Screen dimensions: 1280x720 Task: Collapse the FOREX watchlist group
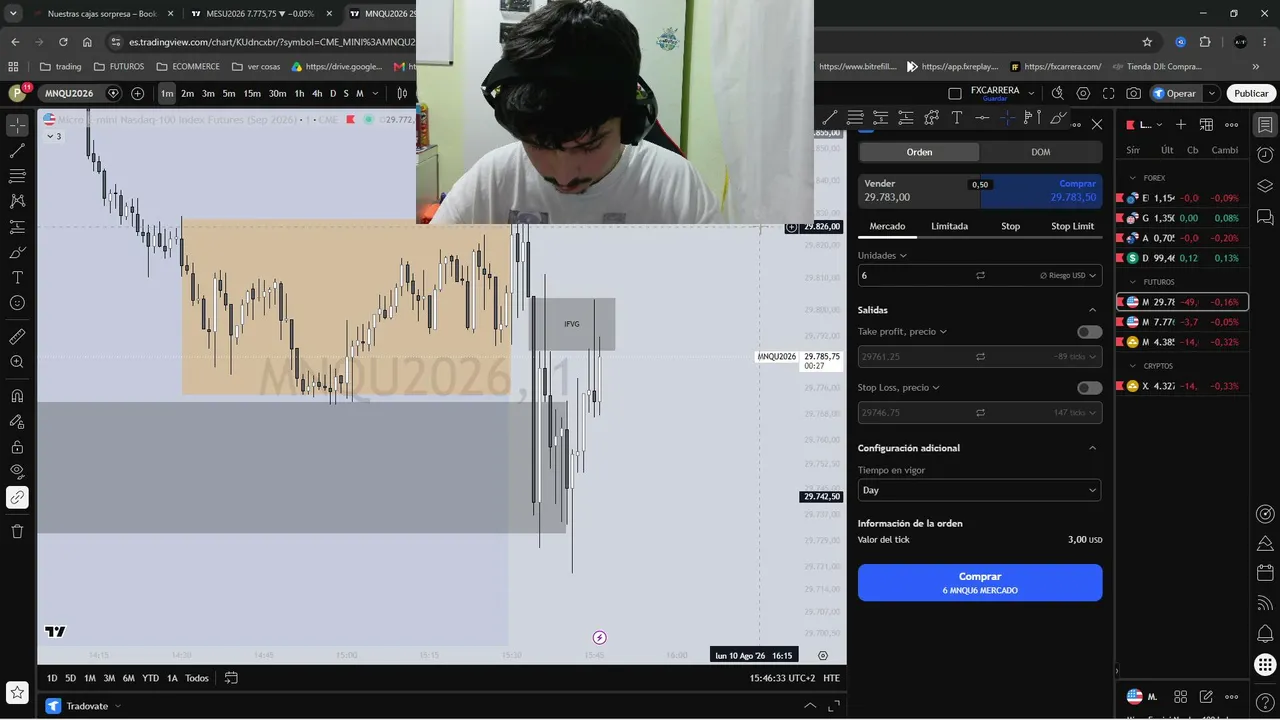(1132, 178)
